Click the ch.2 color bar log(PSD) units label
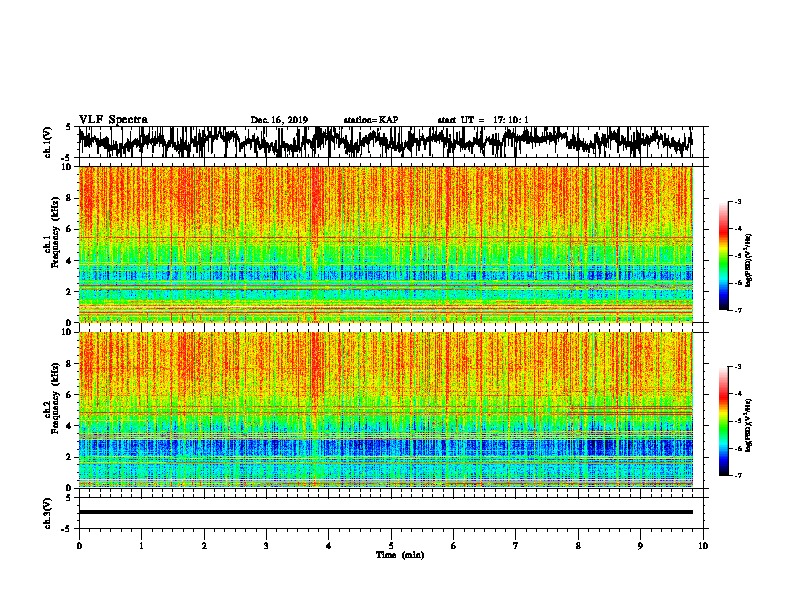Viewport: 792px width, 612px height. [749, 425]
